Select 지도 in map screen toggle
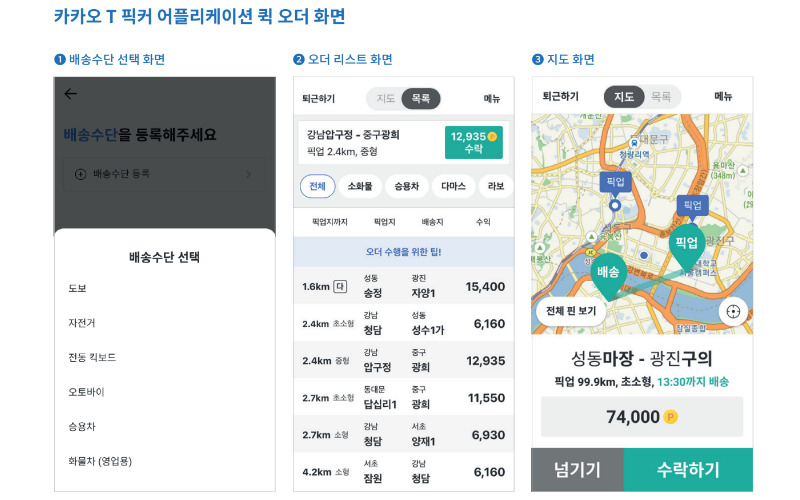800x500 pixels. pyautogui.click(x=624, y=96)
